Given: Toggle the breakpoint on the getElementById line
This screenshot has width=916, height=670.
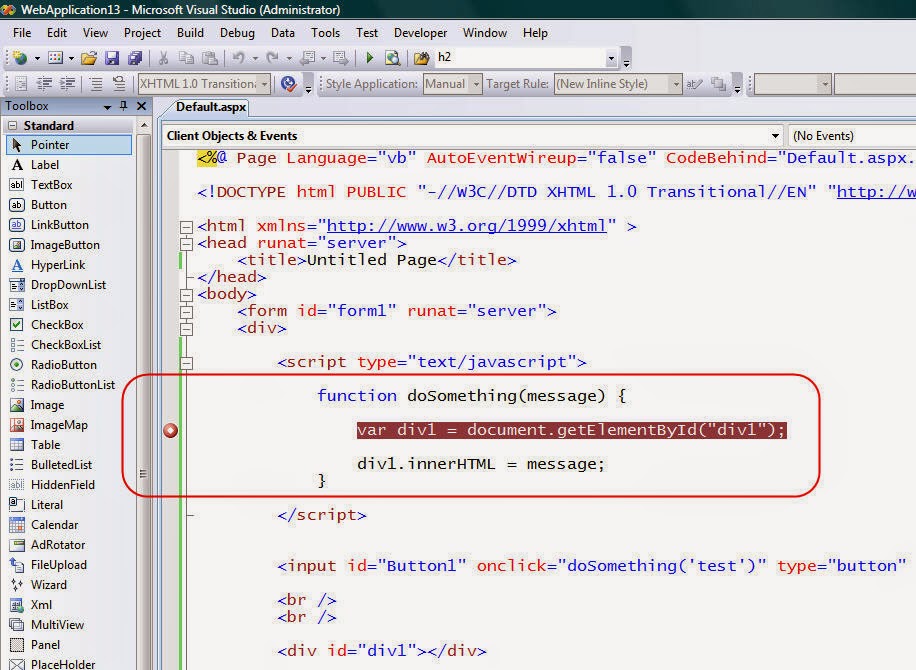Looking at the screenshot, I should 170,431.
